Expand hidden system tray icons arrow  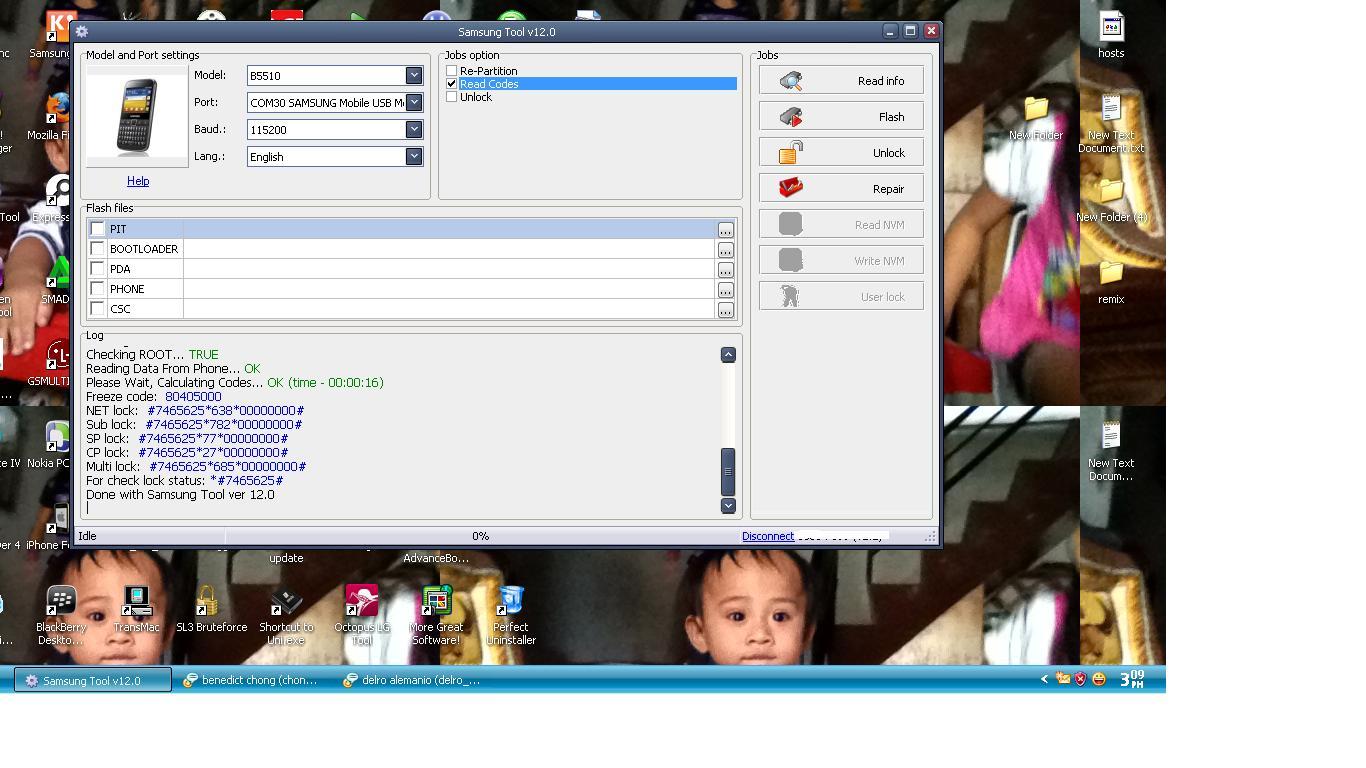pyautogui.click(x=1044, y=679)
